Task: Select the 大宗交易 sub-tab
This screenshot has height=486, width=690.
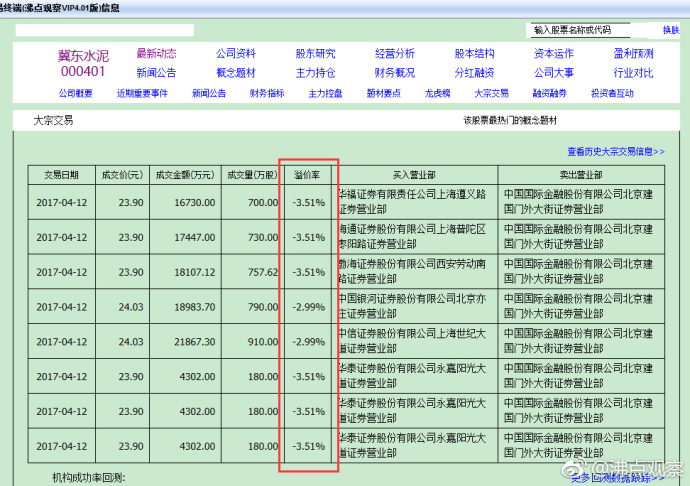Action: pos(492,93)
